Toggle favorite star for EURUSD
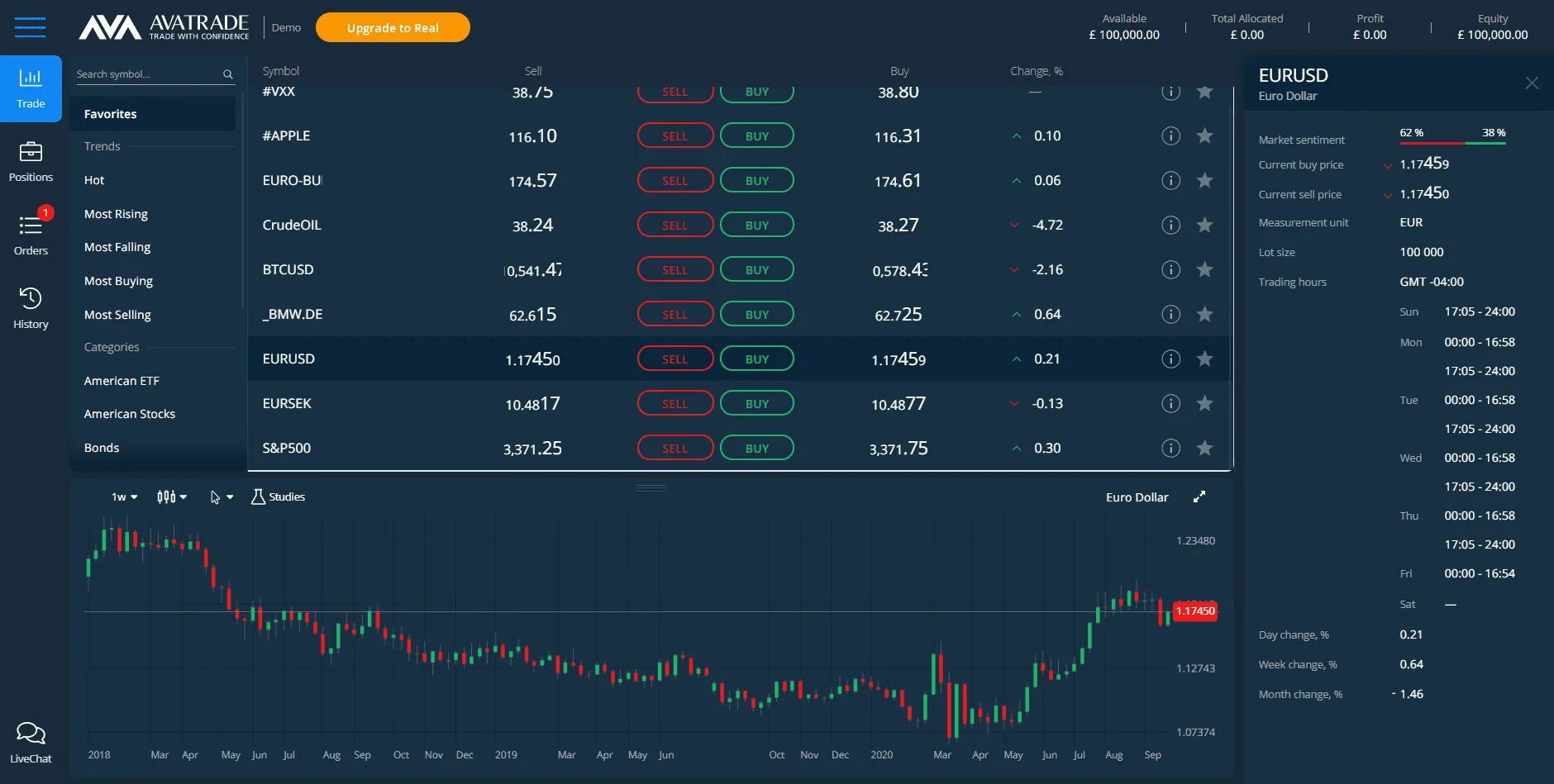Image resolution: width=1554 pixels, height=784 pixels. coord(1205,359)
